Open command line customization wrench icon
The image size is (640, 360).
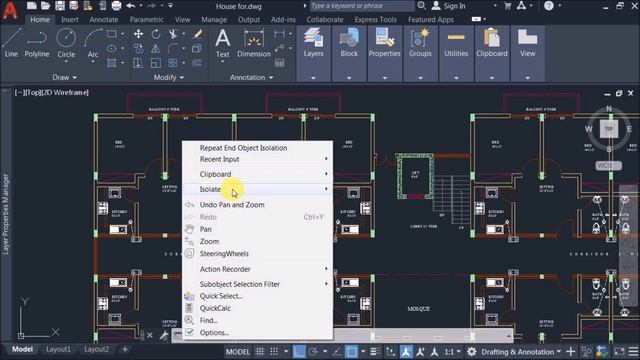164,336
